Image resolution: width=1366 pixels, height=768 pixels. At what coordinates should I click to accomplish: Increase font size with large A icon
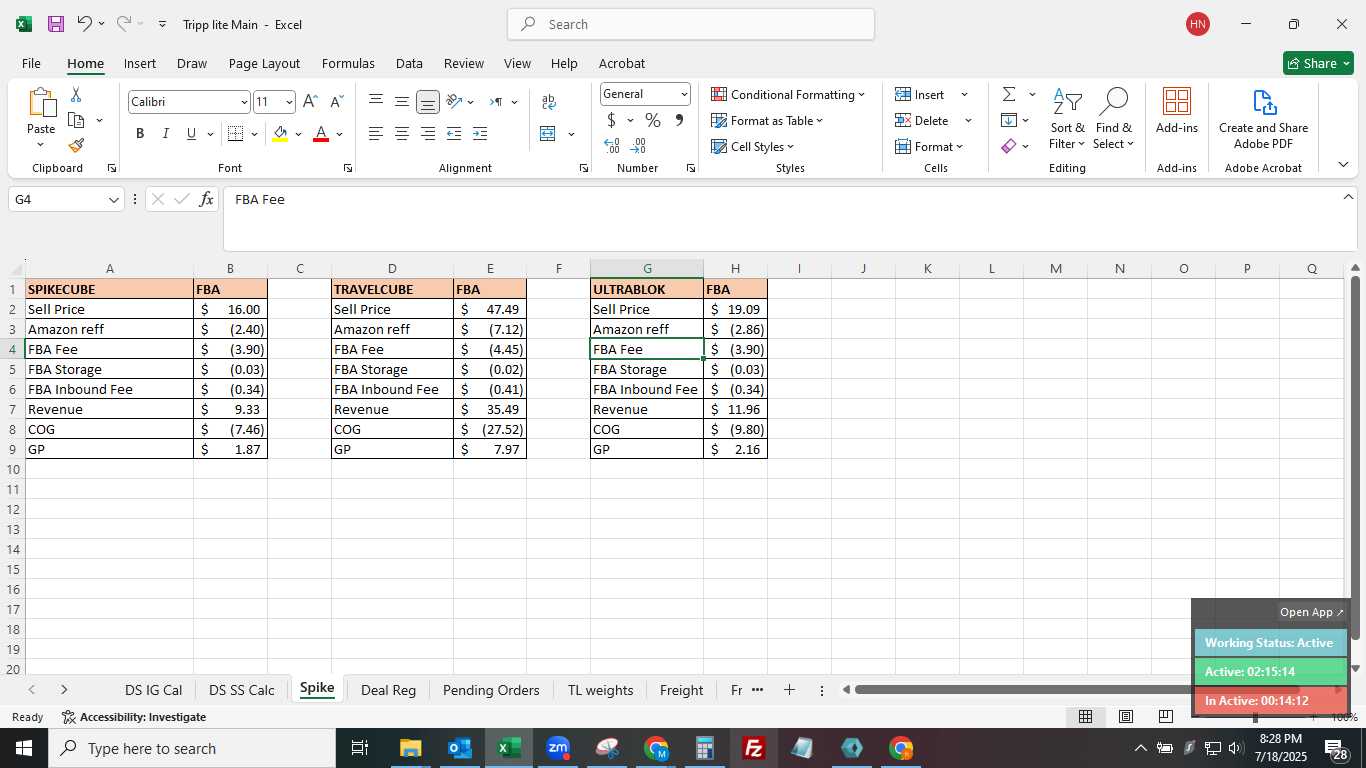click(x=310, y=102)
